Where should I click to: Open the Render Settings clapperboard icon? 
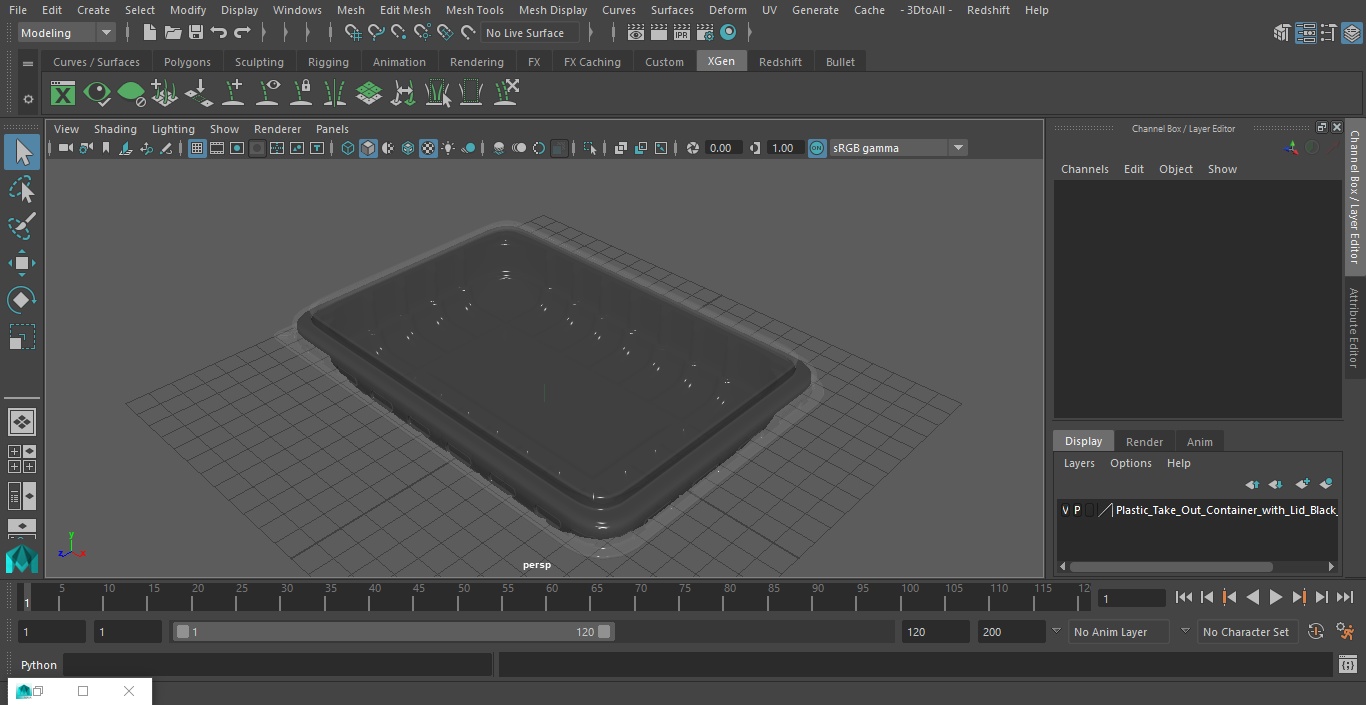tap(704, 33)
